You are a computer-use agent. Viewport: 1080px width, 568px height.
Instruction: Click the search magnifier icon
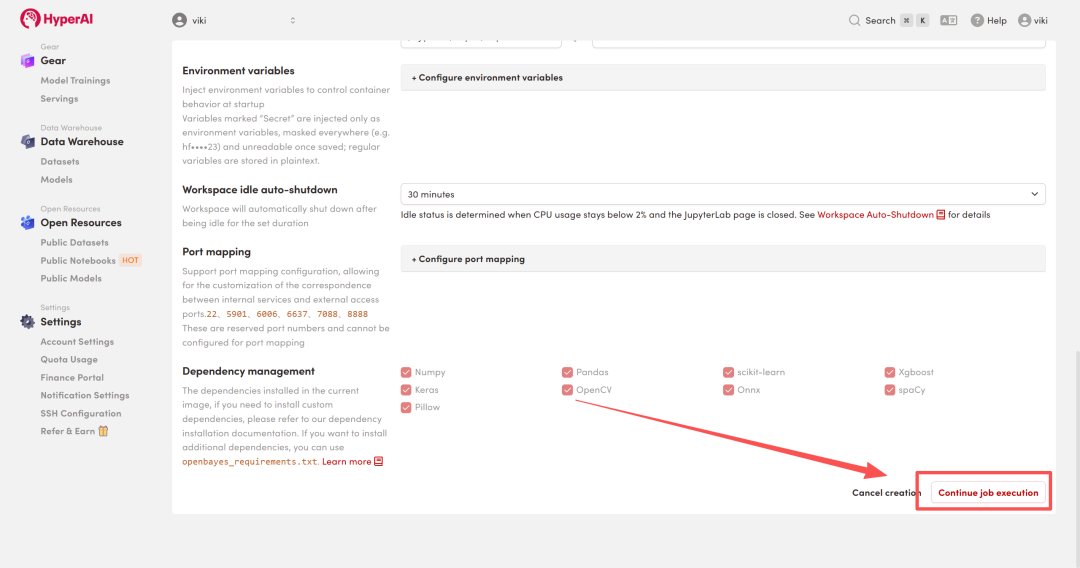[854, 21]
